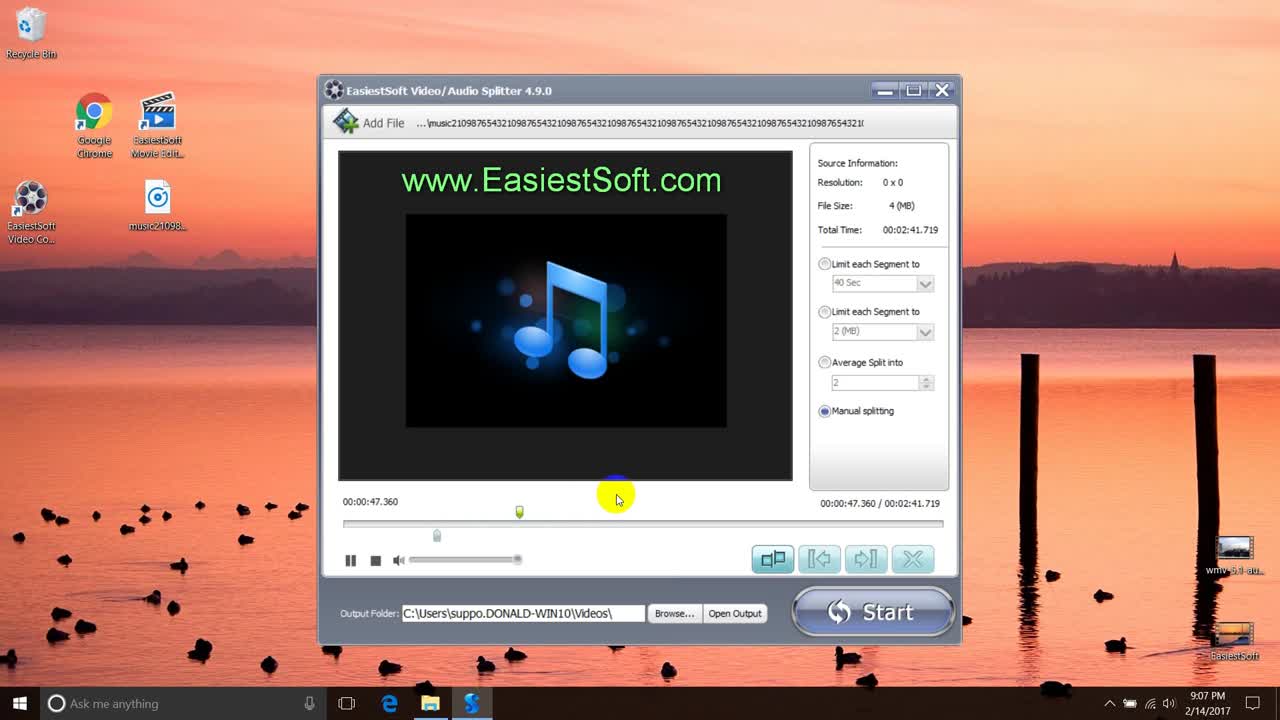
Task: Click the system tray volume icon
Action: click(x=1169, y=703)
